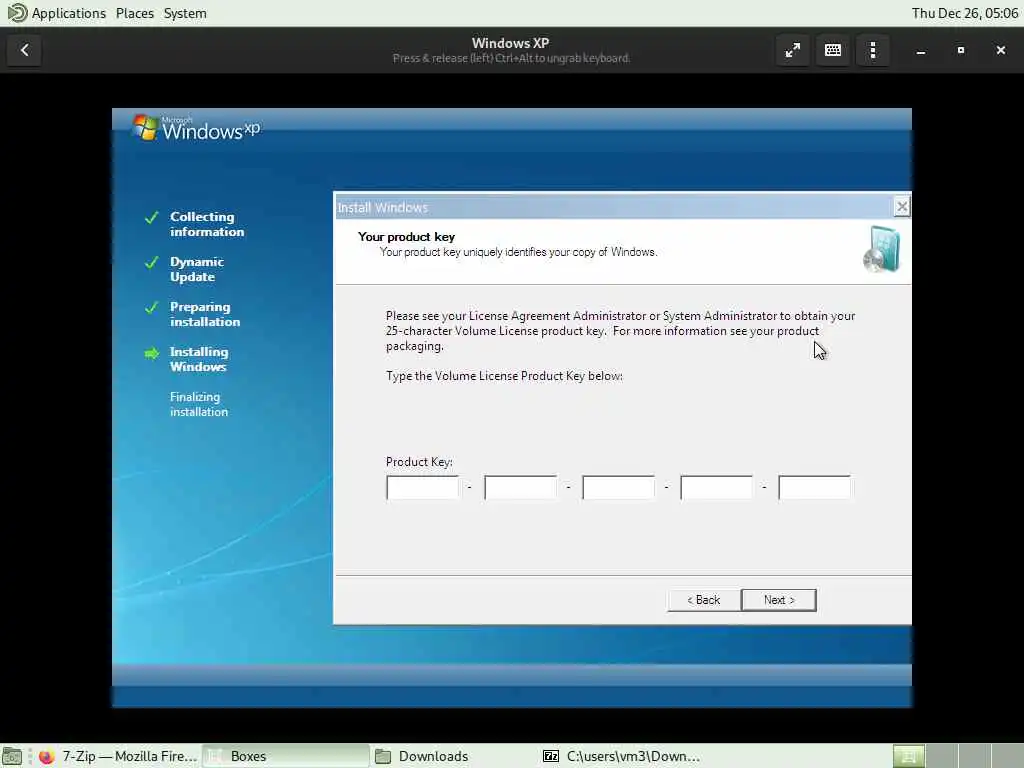Click the setup CD box icon

882,249
